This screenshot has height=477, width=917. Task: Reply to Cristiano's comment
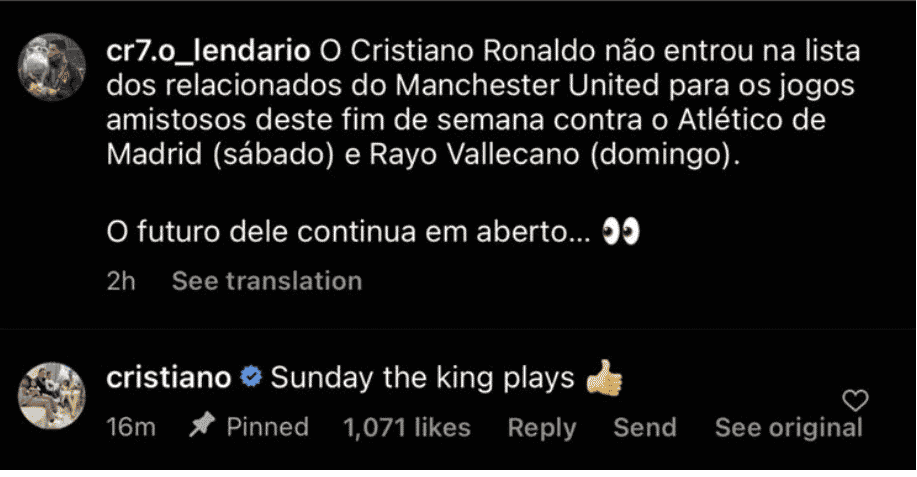tap(541, 428)
